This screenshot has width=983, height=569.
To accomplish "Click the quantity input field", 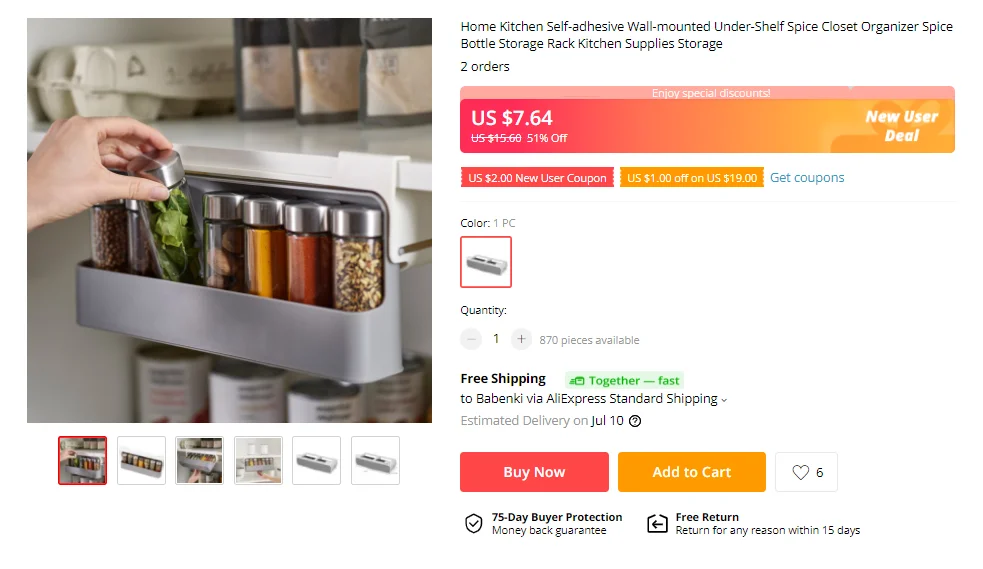I will [496, 339].
